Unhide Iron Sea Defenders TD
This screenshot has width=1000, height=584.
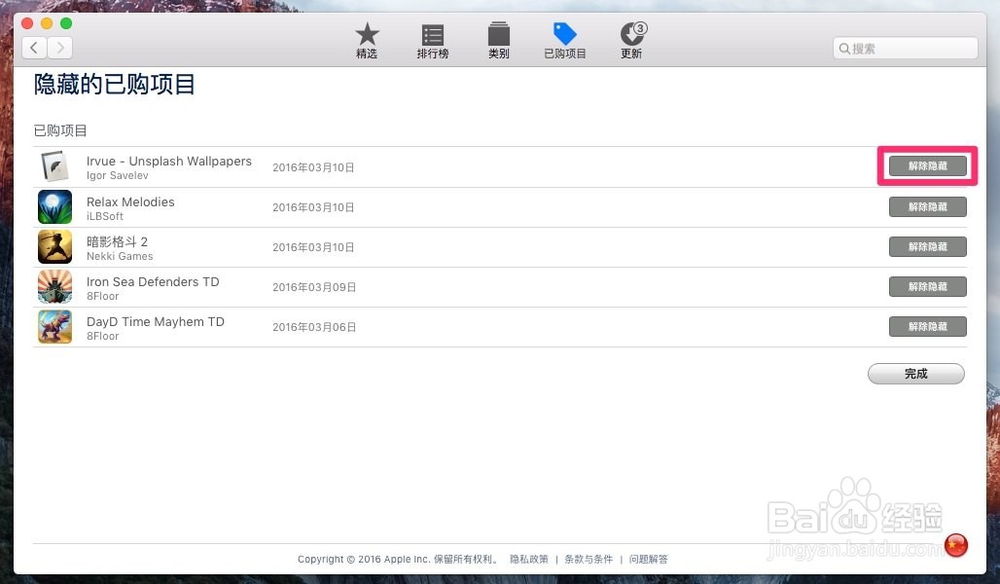[x=927, y=287]
